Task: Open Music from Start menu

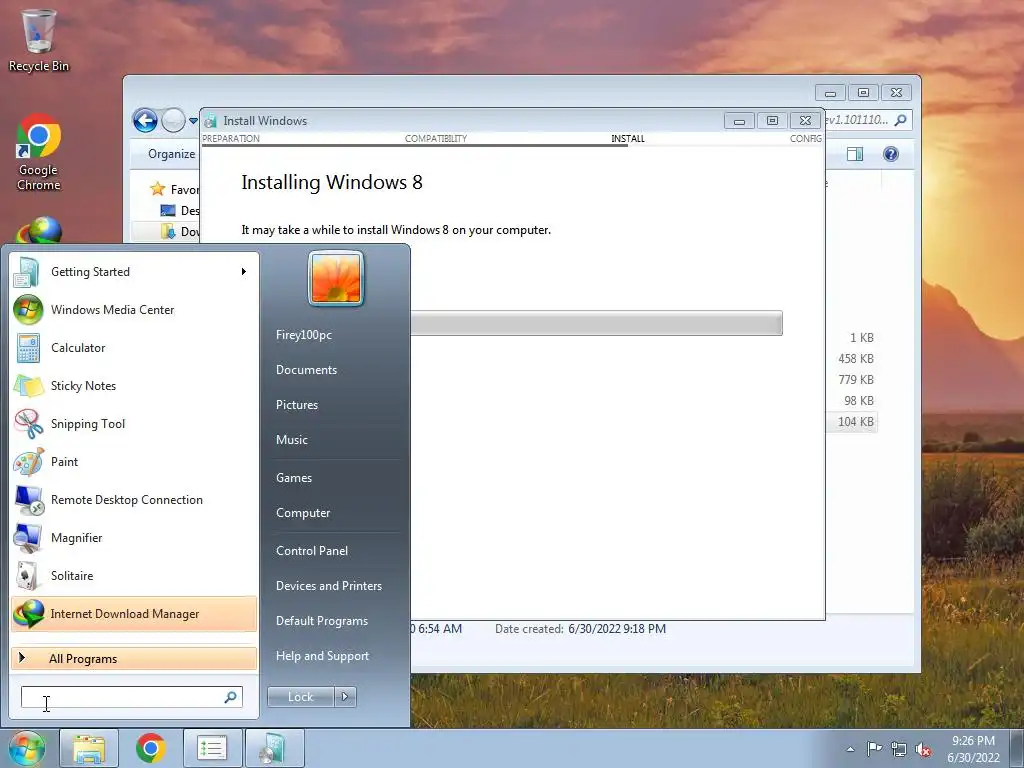Action: coord(291,440)
